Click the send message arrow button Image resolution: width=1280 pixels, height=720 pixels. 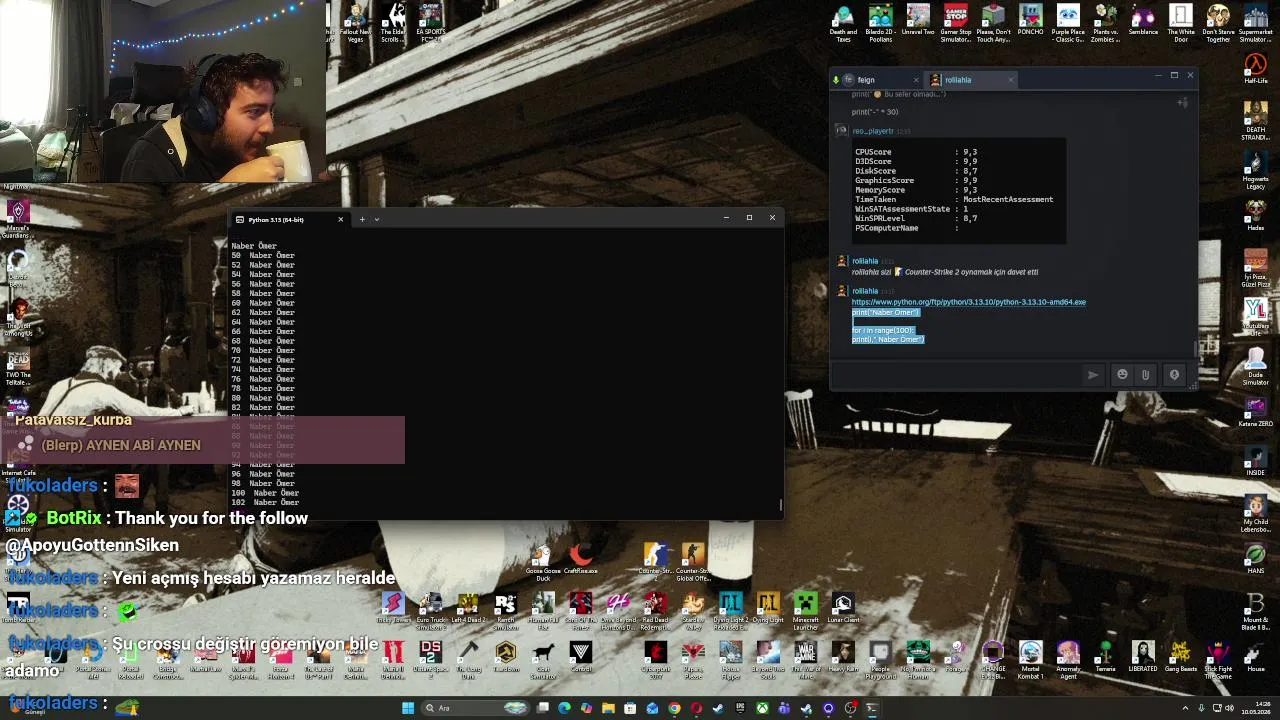point(1092,375)
